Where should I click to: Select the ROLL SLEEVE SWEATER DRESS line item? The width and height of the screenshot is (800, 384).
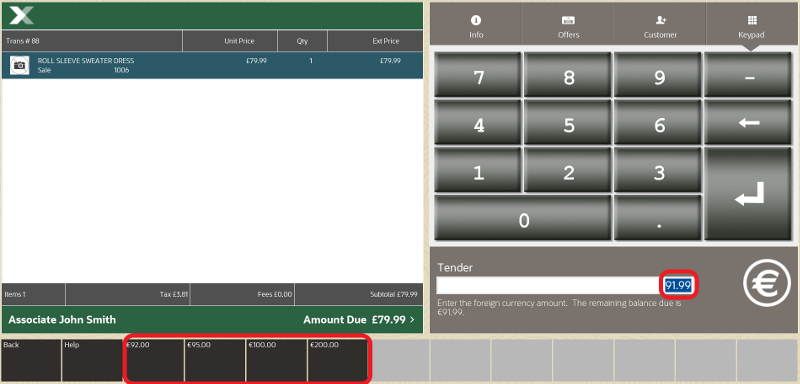click(x=212, y=65)
